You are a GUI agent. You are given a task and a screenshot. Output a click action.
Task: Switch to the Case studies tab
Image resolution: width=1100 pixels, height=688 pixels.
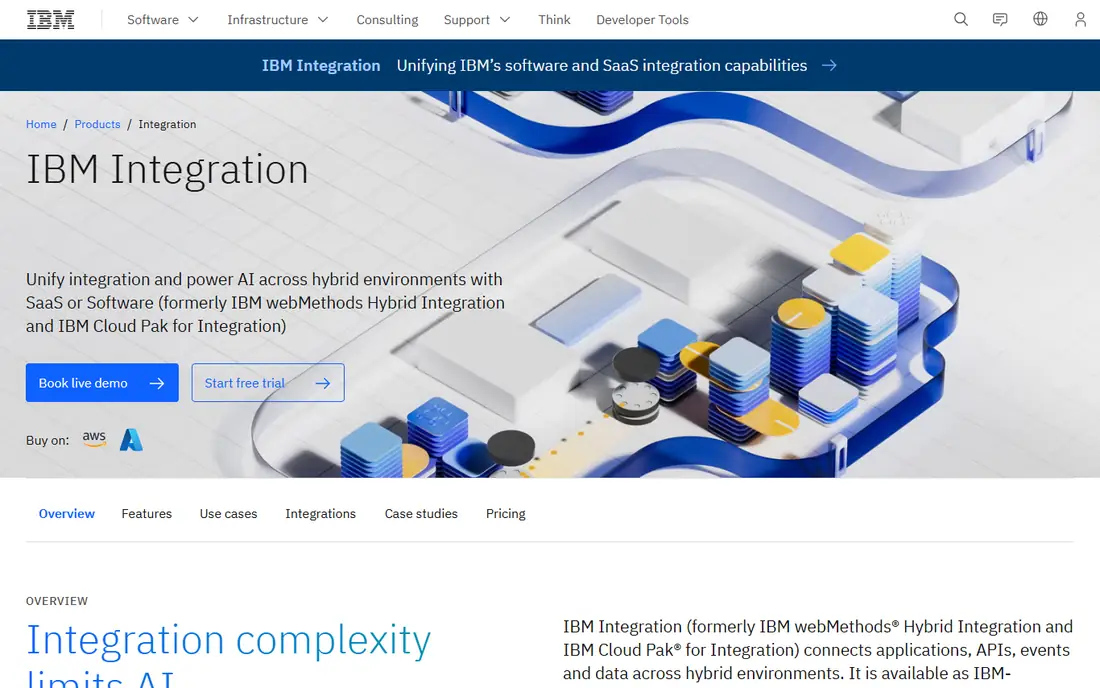421,513
